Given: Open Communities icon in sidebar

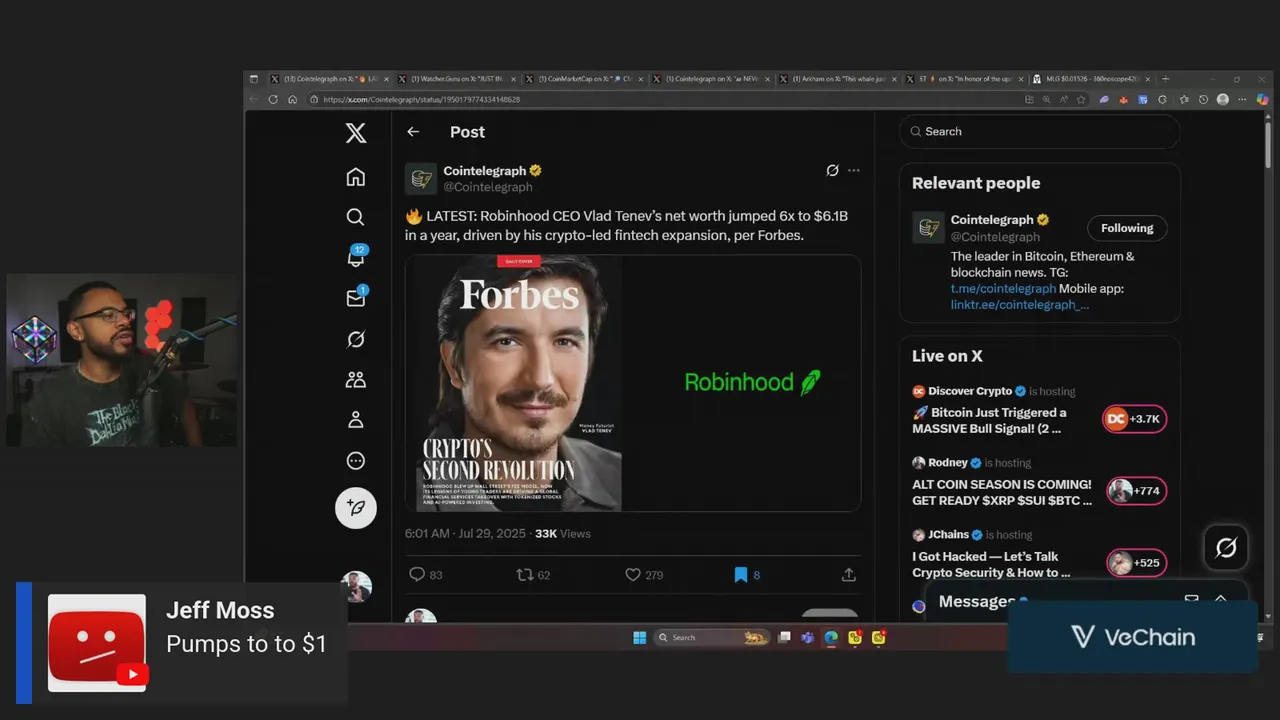Looking at the screenshot, I should (355, 380).
